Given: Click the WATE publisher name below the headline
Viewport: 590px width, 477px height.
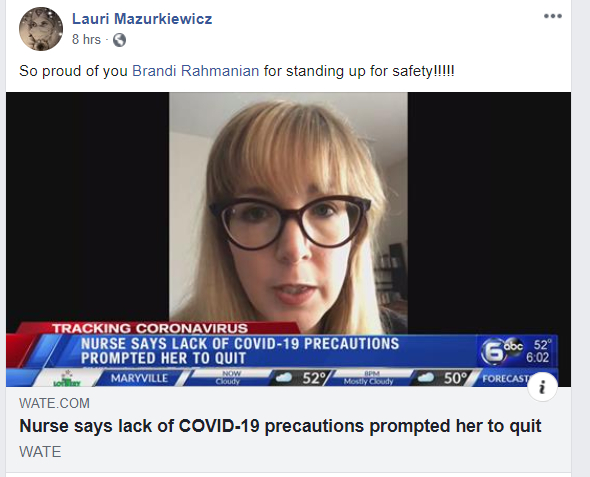Looking at the screenshot, I should [40, 451].
